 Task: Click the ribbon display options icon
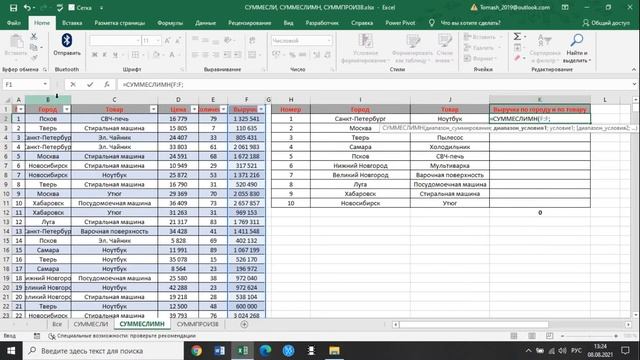565,7
